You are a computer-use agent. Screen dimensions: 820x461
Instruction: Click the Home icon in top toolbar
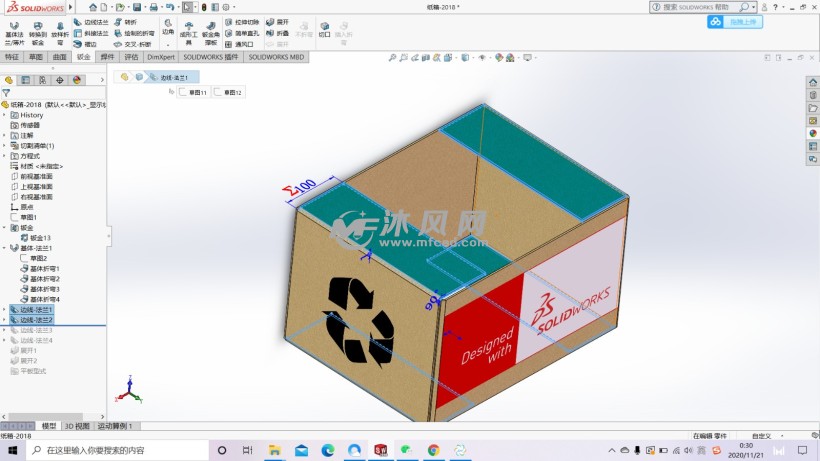point(93,7)
